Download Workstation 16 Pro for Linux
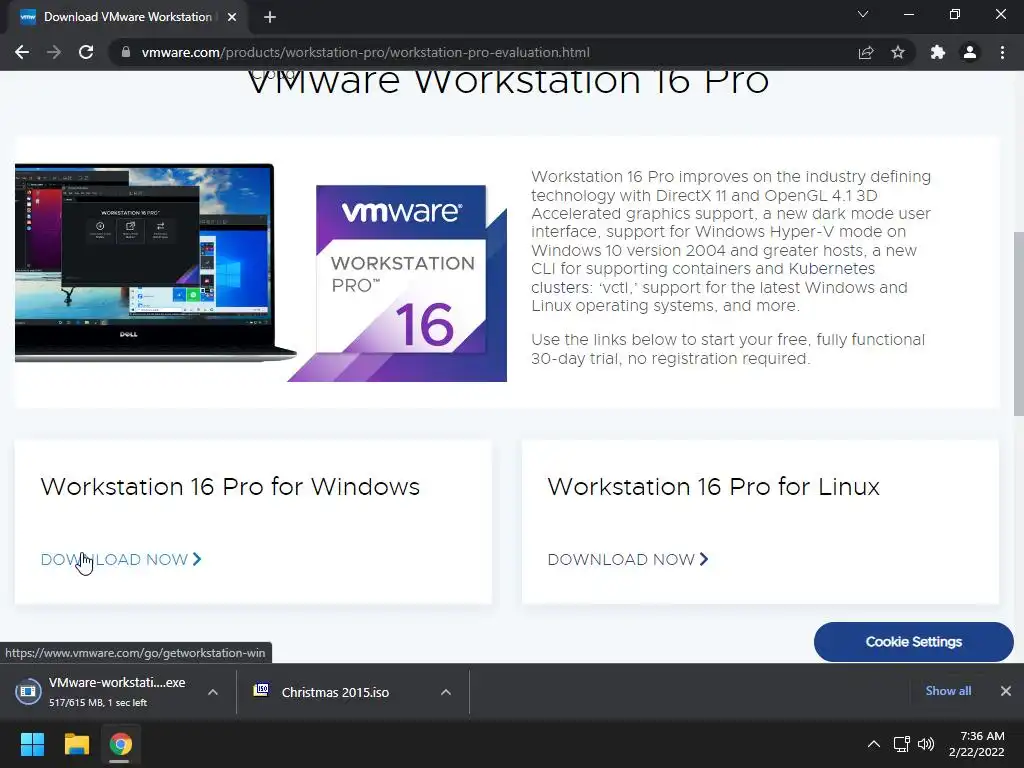Viewport: 1024px width, 768px height. click(x=628, y=560)
